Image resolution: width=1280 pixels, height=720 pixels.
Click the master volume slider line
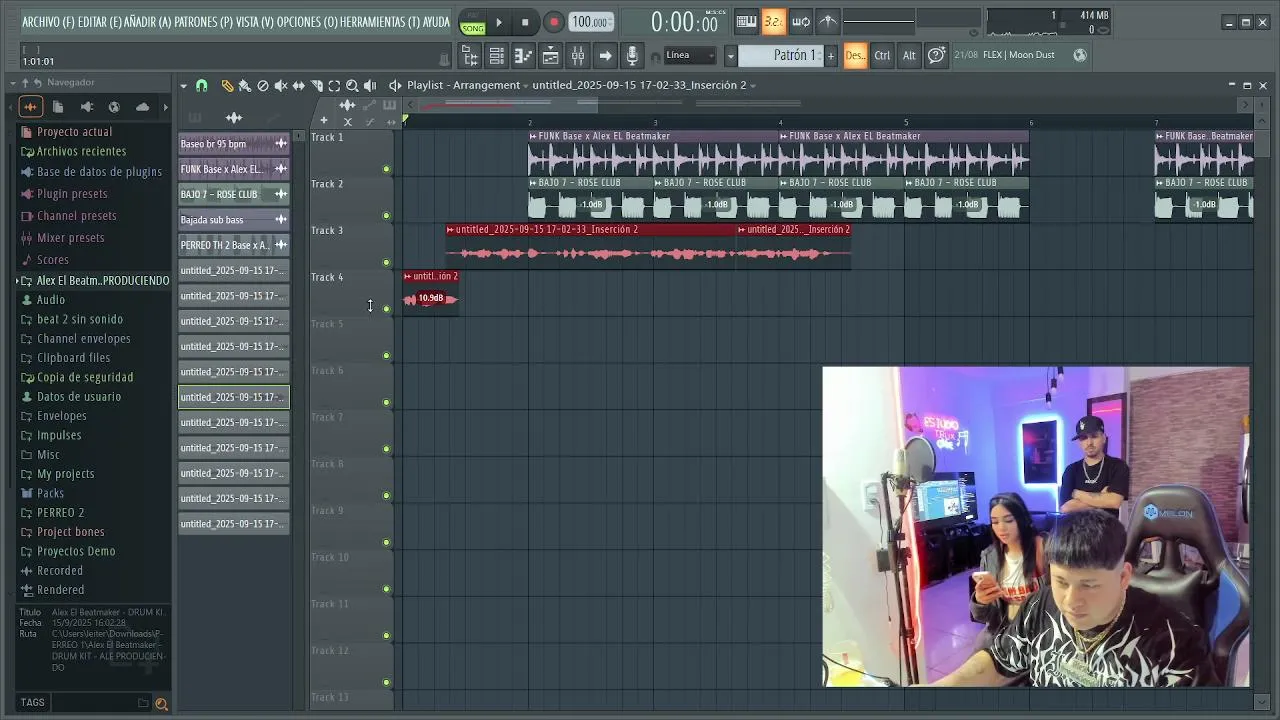[879, 21]
